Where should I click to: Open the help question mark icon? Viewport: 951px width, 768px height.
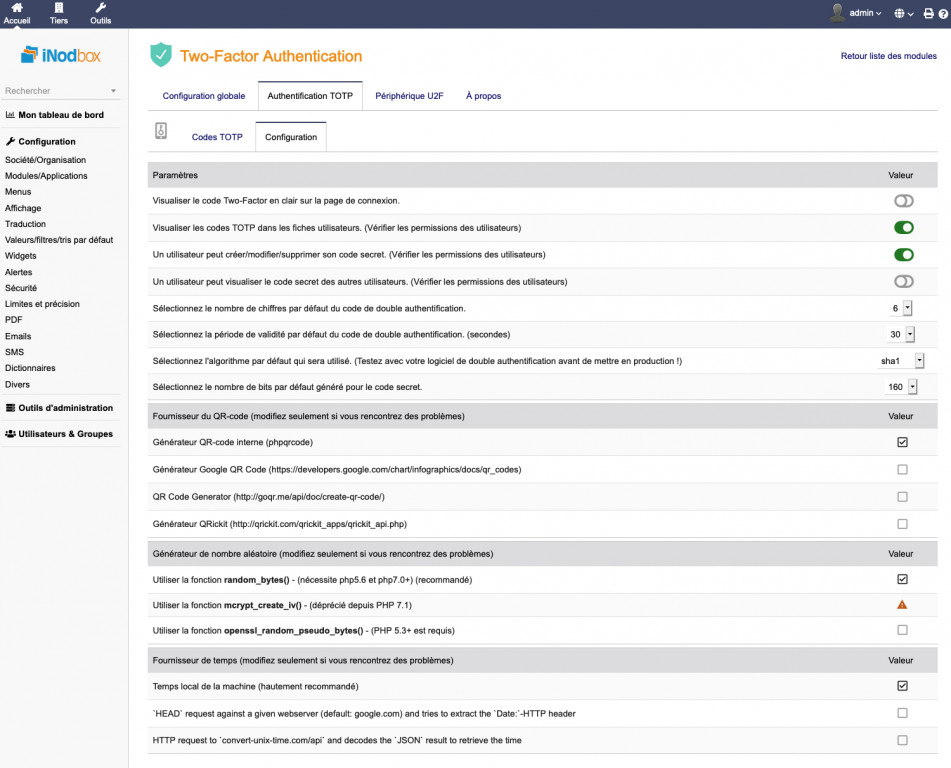coord(943,14)
